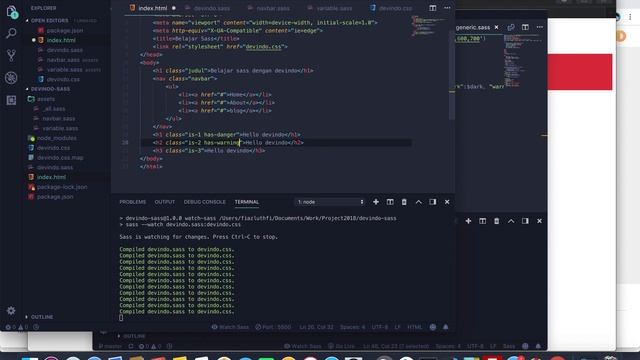Open notifications bell in front status bar
Image resolution: width=640 pixels, height=360 pixels.
pyautogui.click(x=446, y=327)
